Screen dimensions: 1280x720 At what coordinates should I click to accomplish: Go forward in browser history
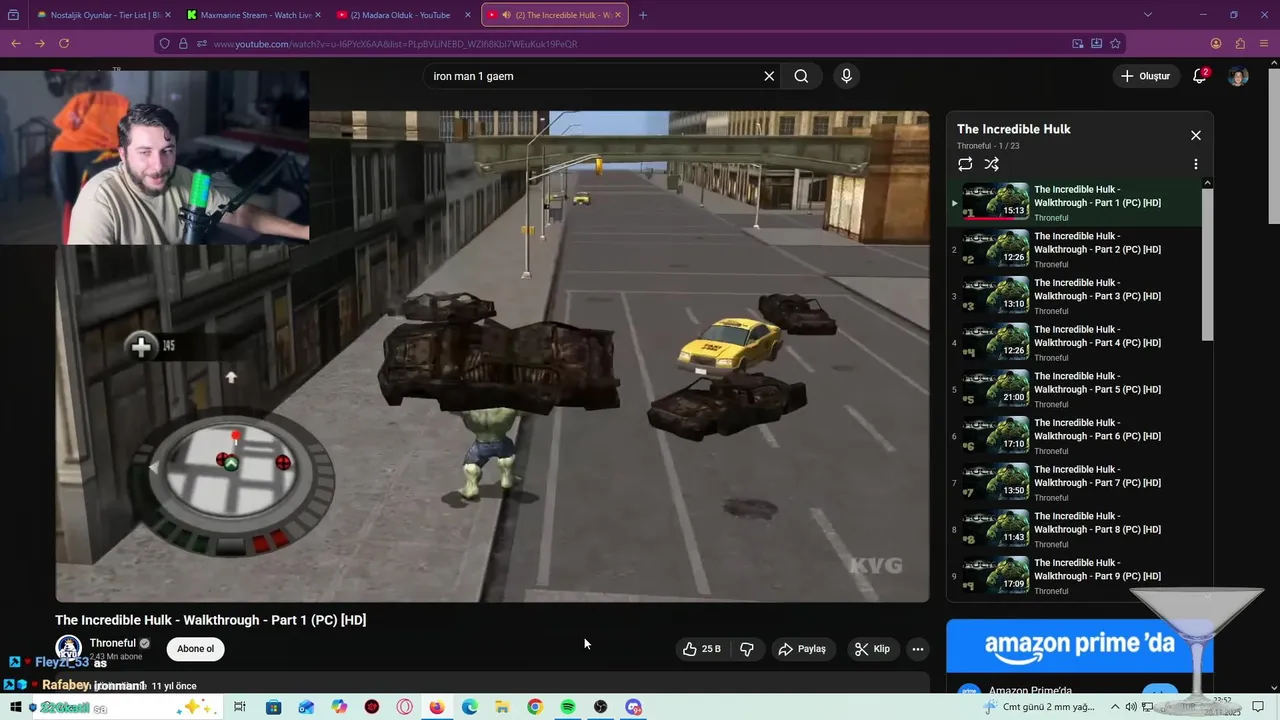(x=40, y=43)
